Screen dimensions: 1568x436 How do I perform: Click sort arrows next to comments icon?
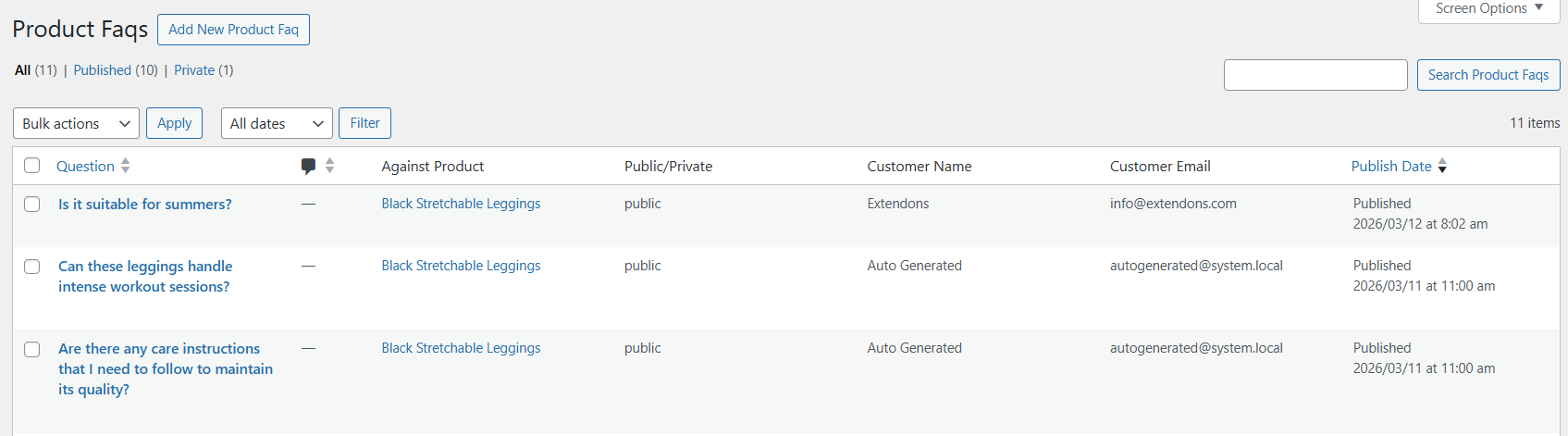330,166
